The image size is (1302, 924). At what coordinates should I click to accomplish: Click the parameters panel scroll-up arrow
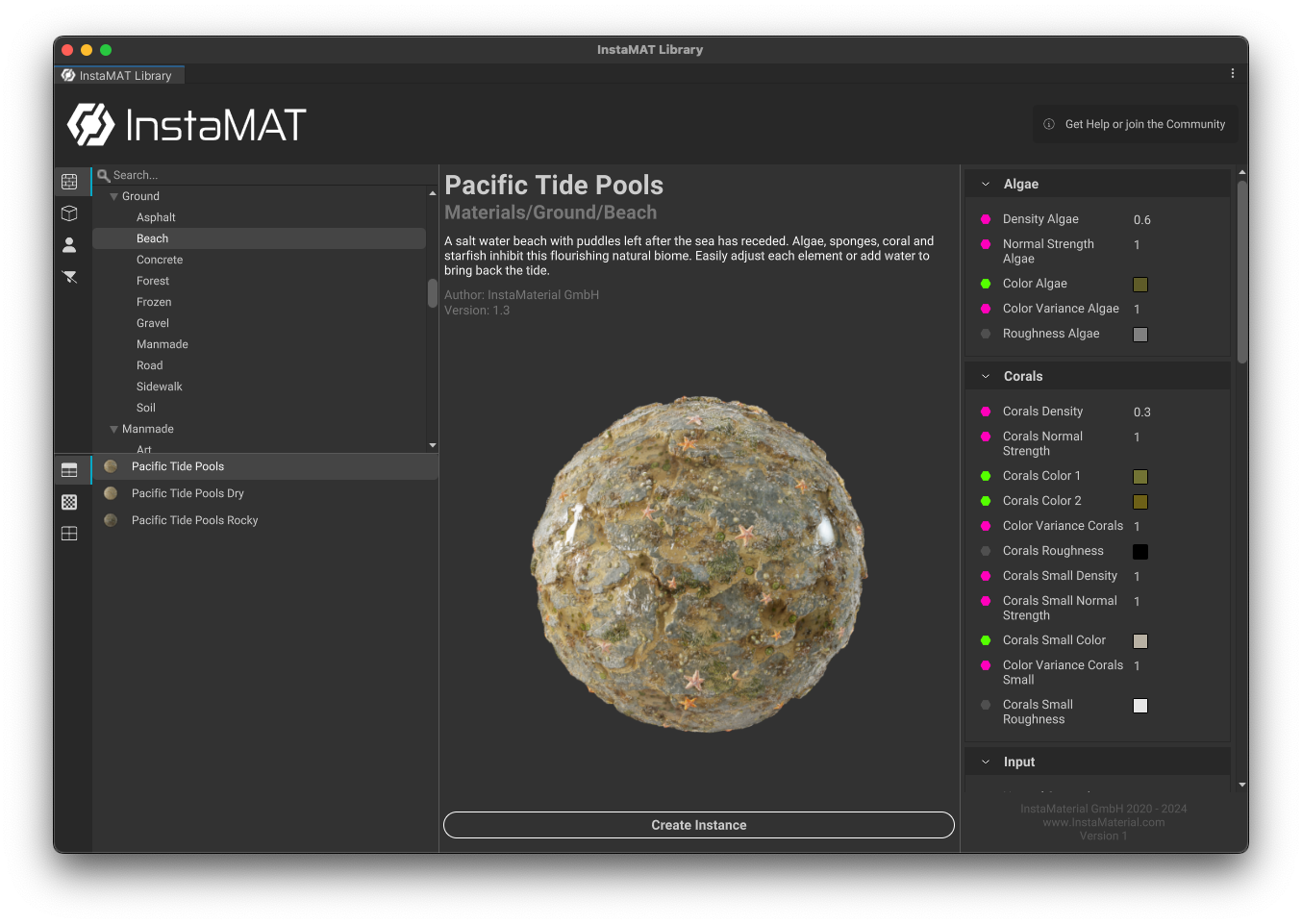1242,172
